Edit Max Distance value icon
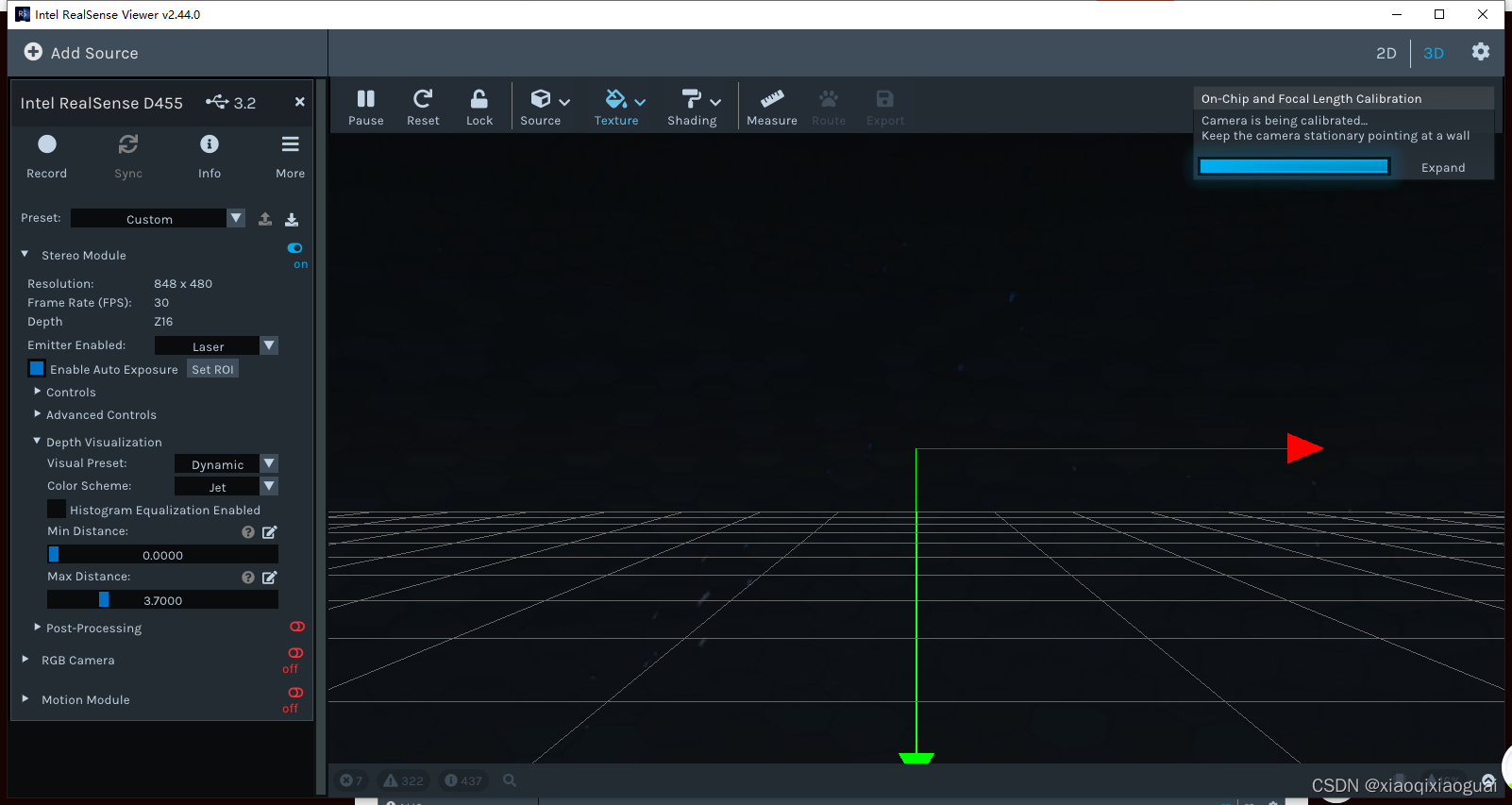The height and width of the screenshot is (805, 1512). [x=269, y=578]
